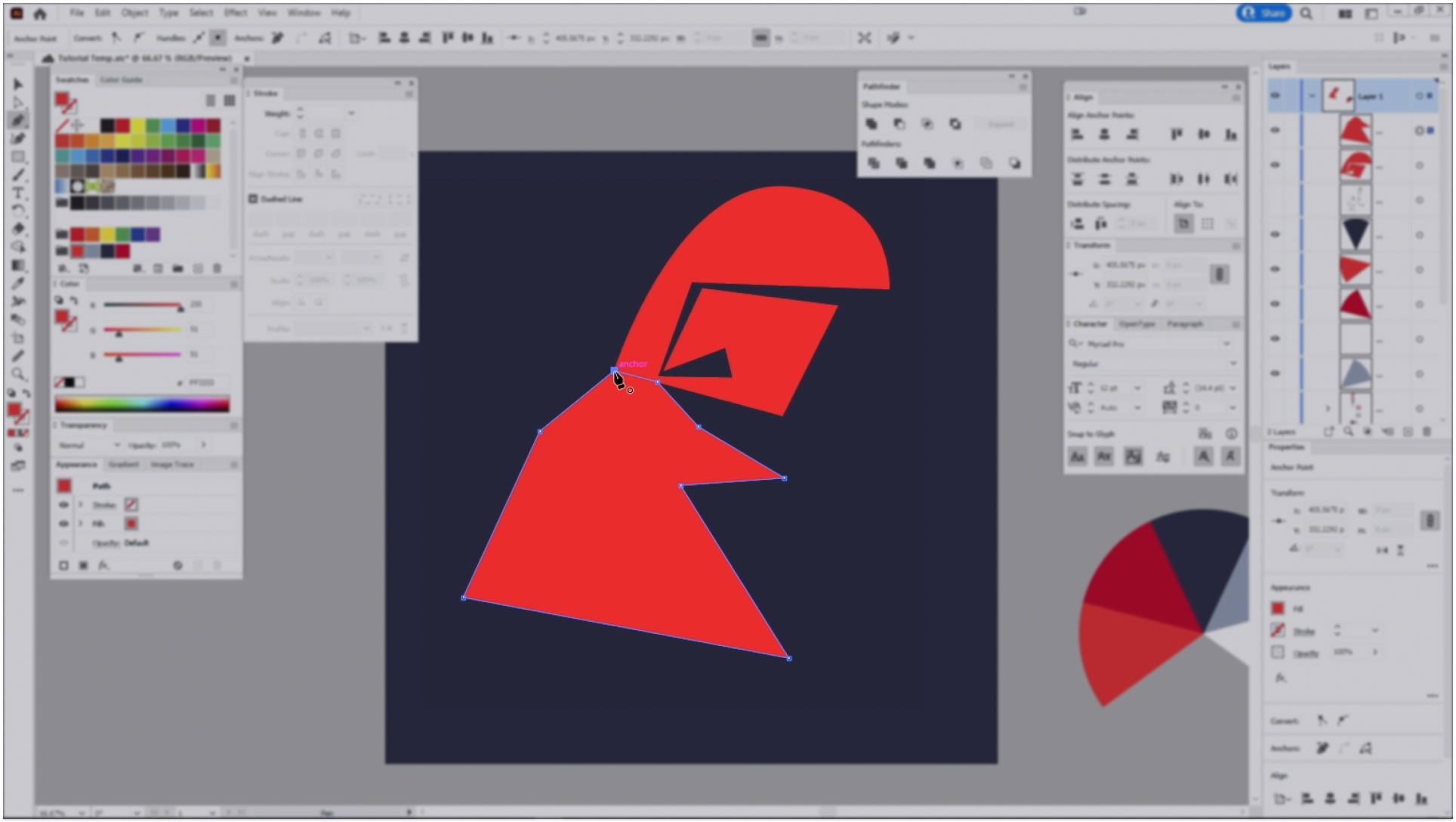Click the color spectrum bar in Color panel
This screenshot has width=1456, height=822.
[x=142, y=404]
